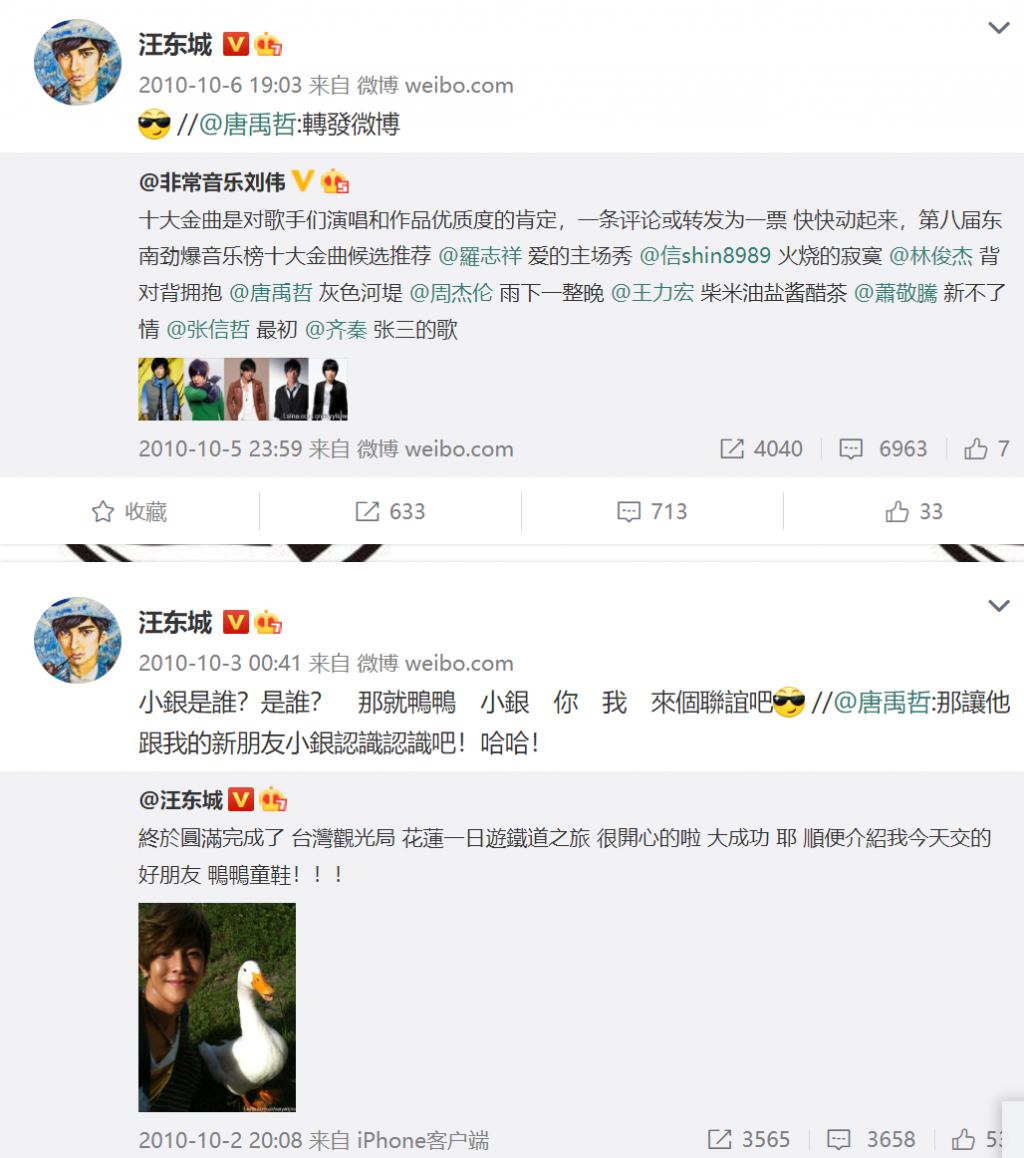1024x1158 pixels.
Task: Open timestamp 2010-10-3 00:41 link
Action: 220,662
